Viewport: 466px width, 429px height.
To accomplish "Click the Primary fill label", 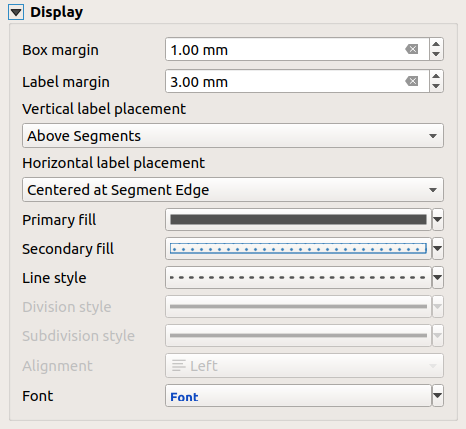I will pos(59,220).
